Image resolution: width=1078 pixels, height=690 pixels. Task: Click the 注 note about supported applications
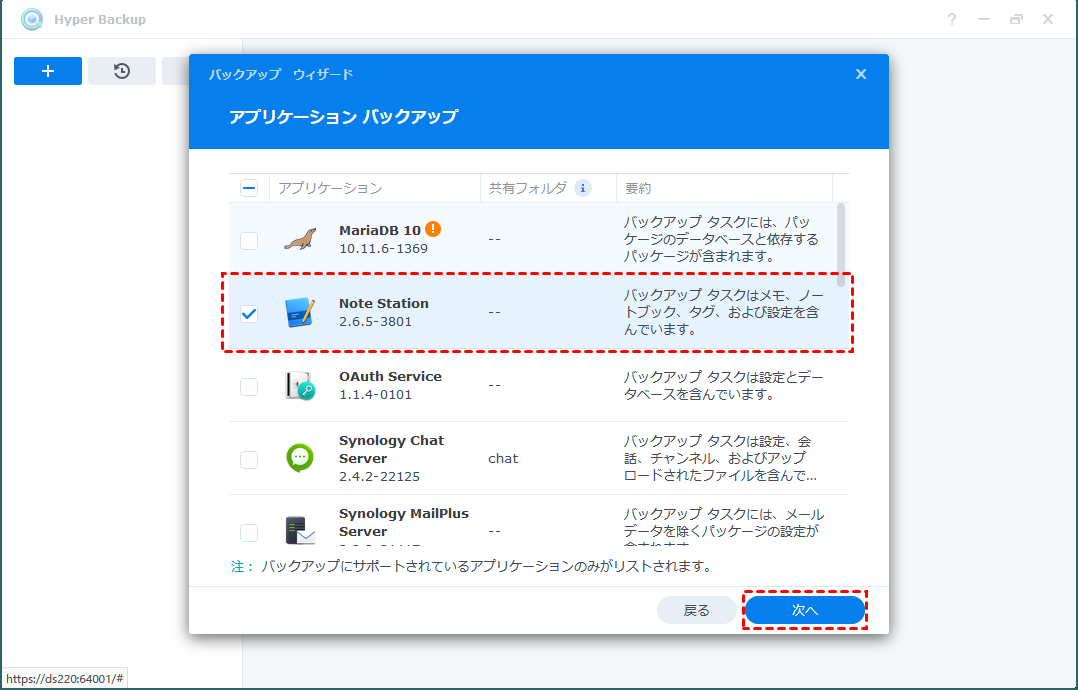[x=472, y=566]
